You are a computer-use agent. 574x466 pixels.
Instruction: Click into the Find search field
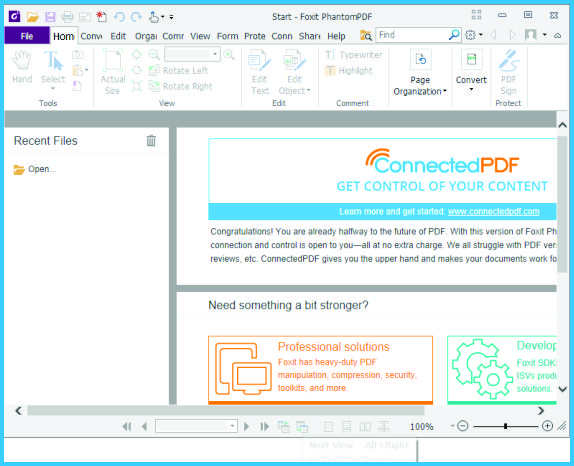[x=413, y=35]
